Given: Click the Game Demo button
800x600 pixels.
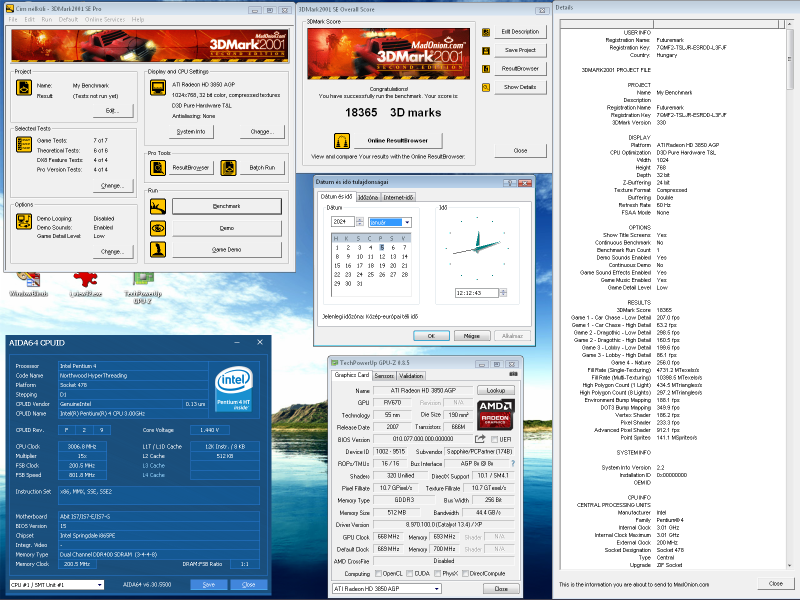Looking at the screenshot, I should point(227,249).
